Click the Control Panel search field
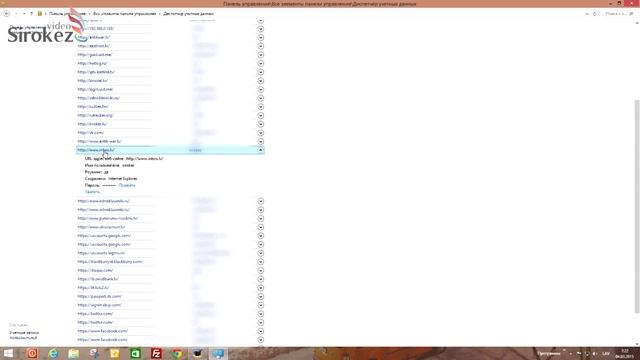Image resolution: width=640 pixels, height=360 pixels. [x=619, y=14]
